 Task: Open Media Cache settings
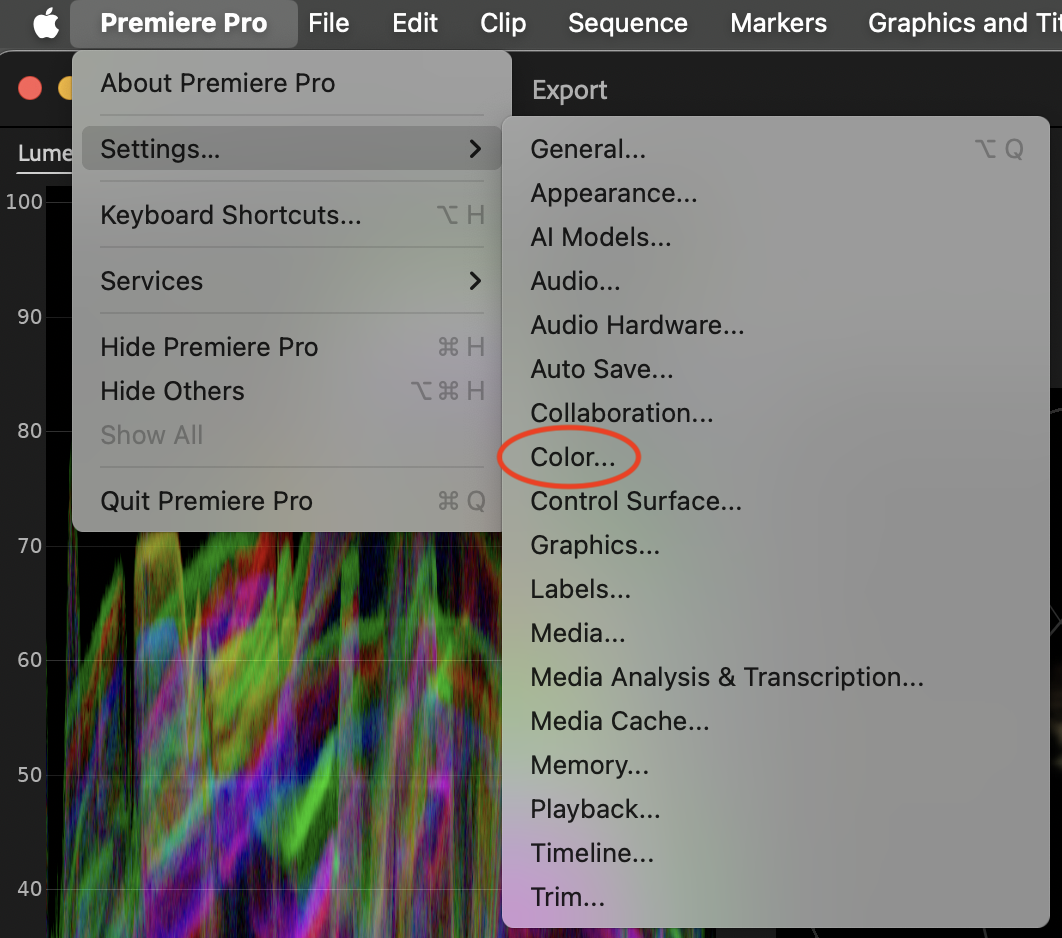pyautogui.click(x=620, y=721)
